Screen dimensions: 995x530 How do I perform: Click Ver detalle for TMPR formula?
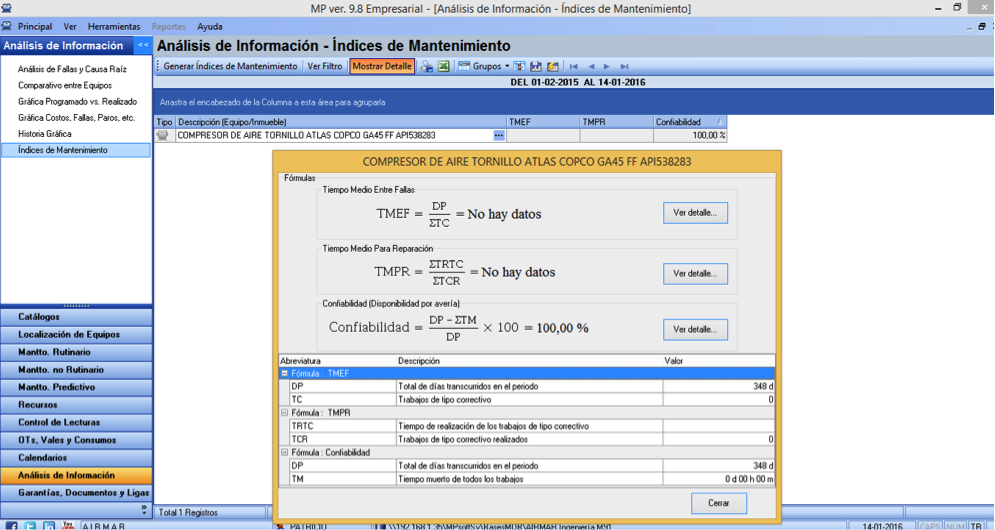coord(695,274)
